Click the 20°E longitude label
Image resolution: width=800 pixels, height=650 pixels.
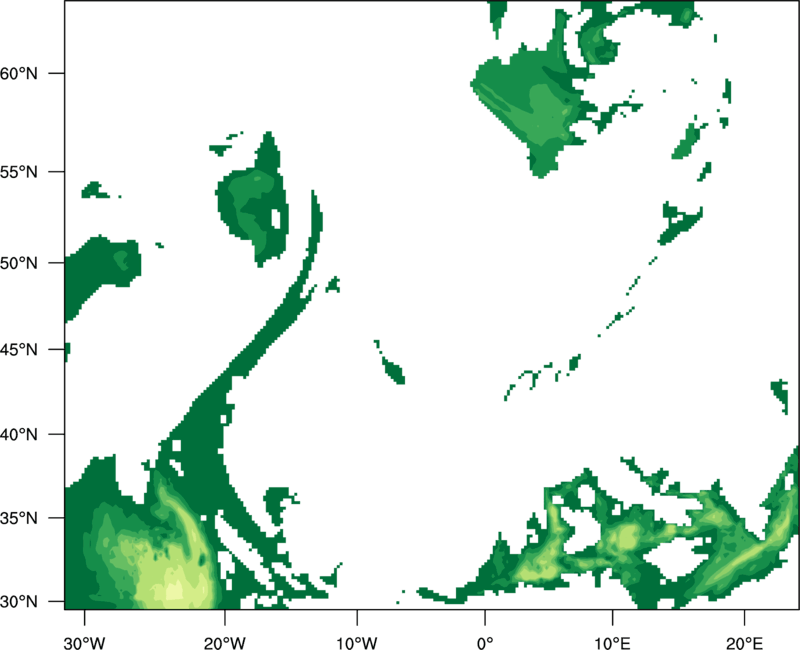tap(744, 643)
